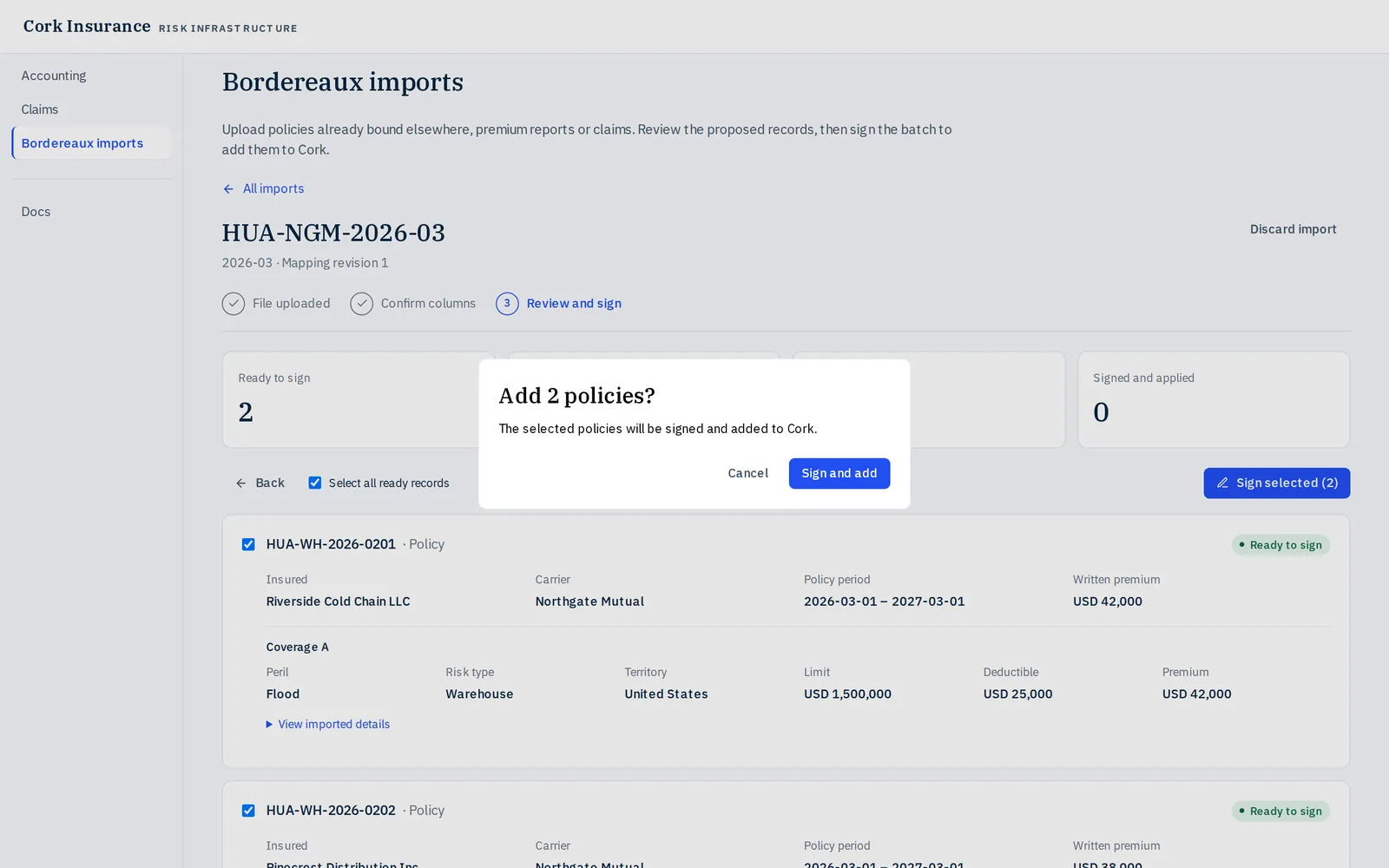Click the risk type value Warehouse
Viewport: 1389px width, 868px height.
point(479,694)
